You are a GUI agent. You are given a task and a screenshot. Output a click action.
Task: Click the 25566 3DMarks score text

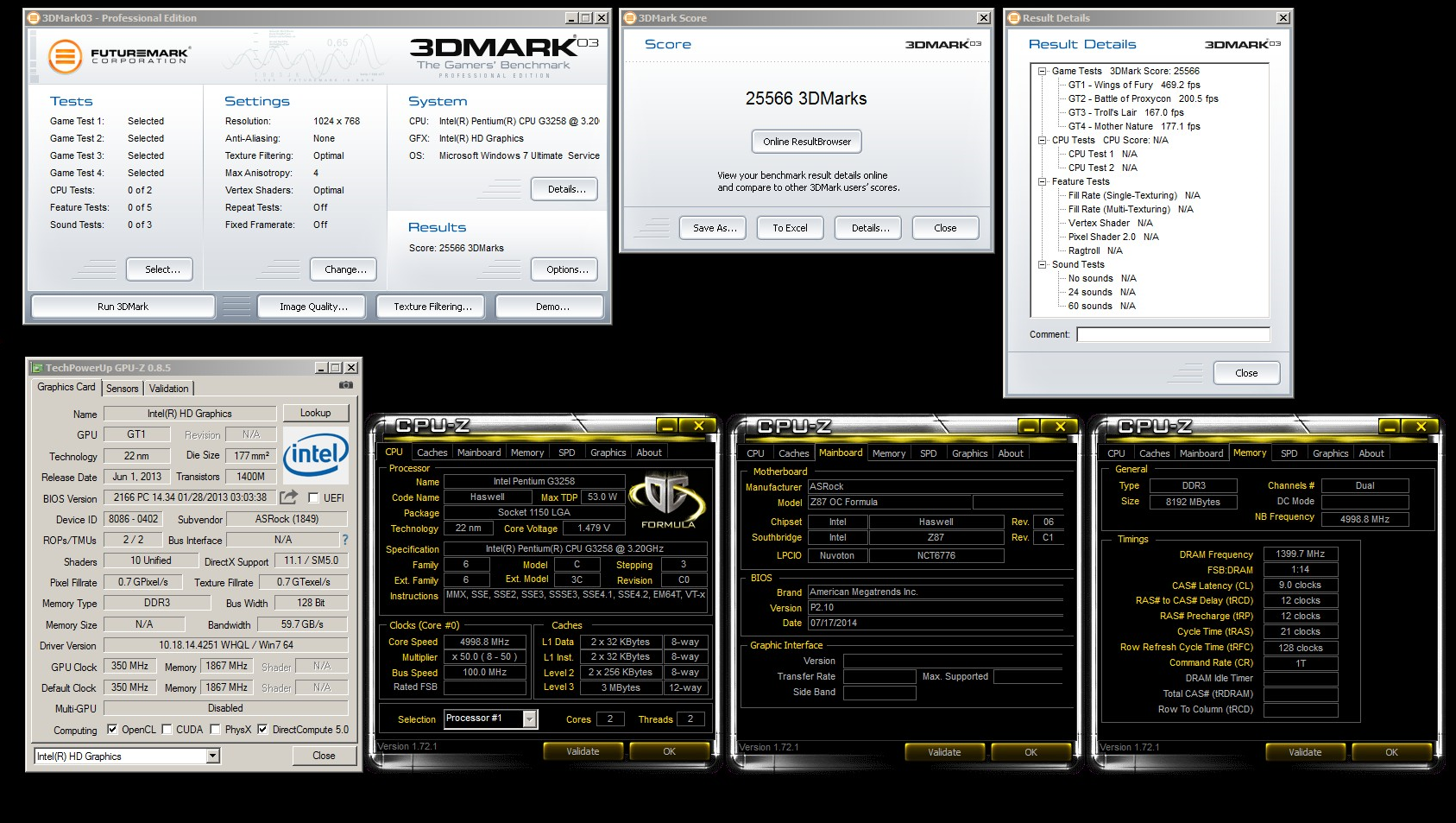tap(806, 98)
